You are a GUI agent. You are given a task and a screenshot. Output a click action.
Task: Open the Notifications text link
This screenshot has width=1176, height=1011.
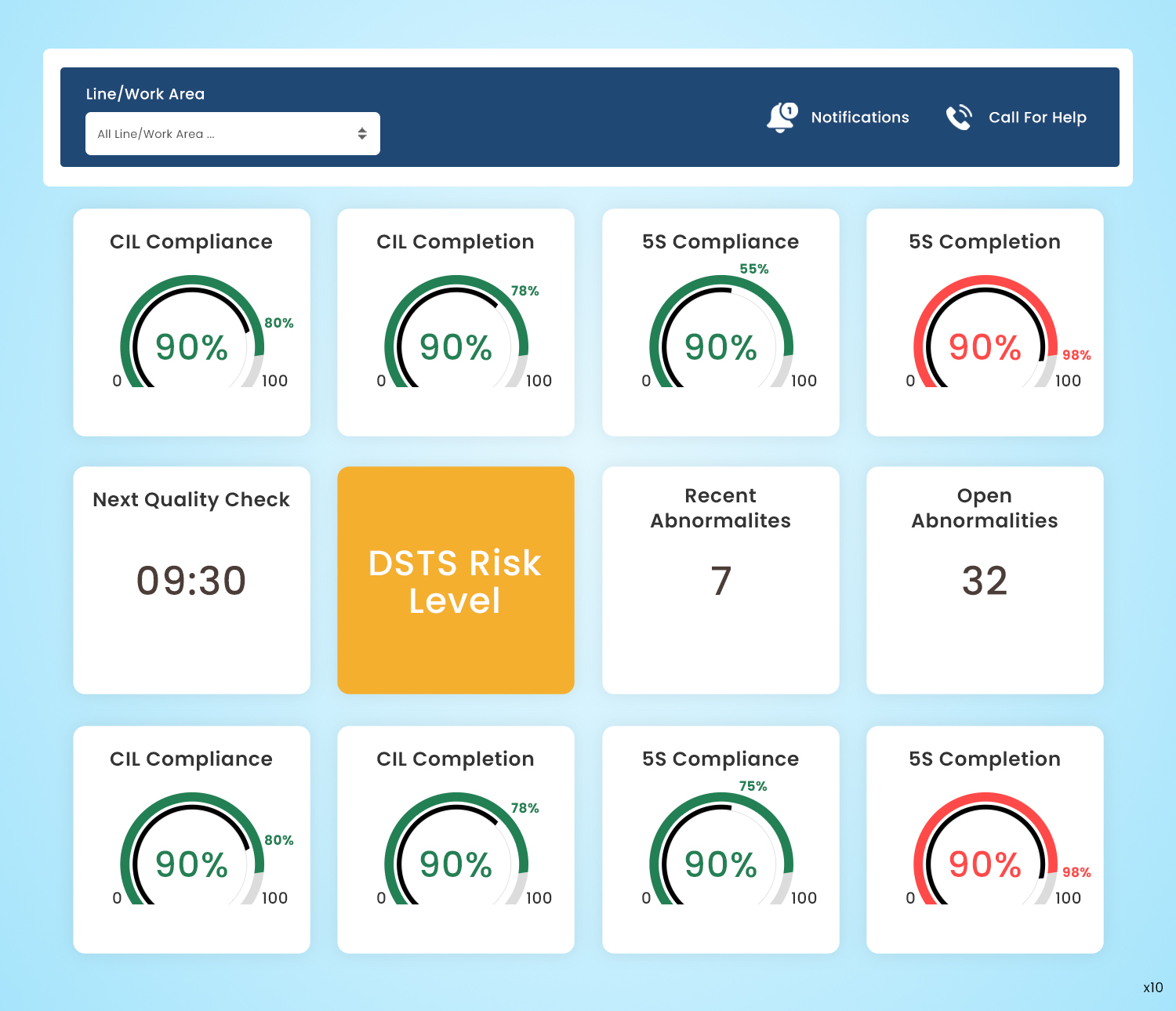click(x=860, y=118)
